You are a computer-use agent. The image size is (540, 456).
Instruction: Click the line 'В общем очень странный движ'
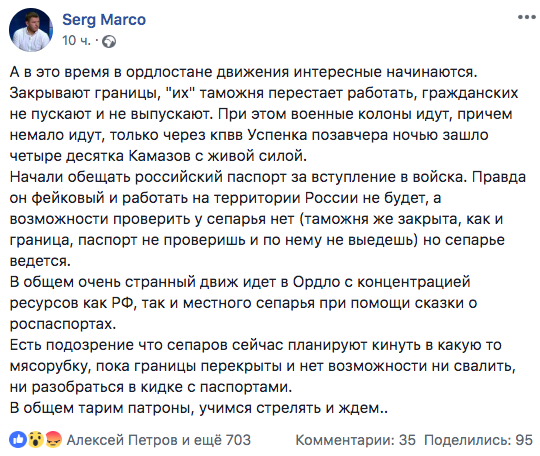click(x=240, y=282)
